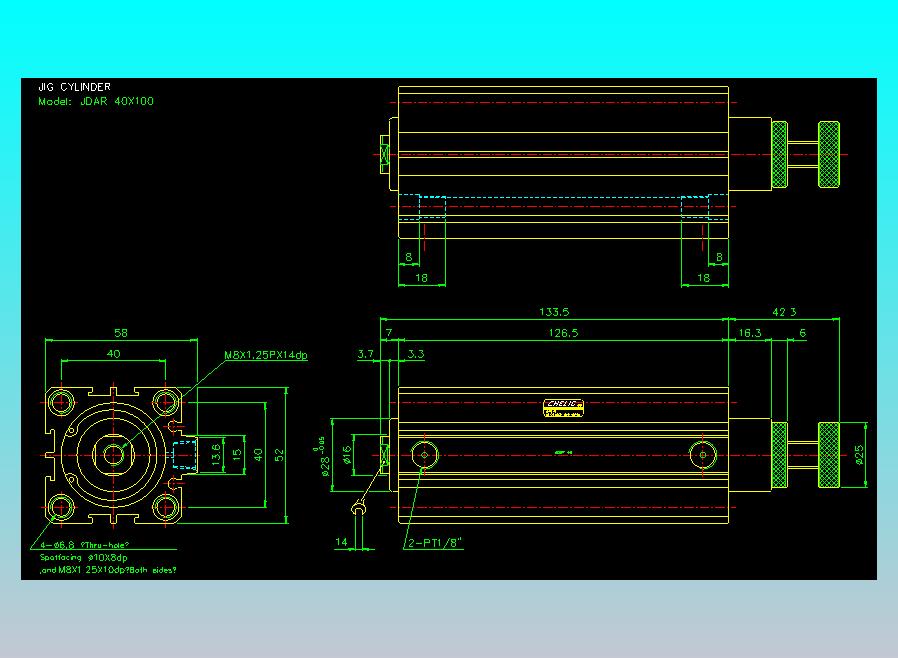Click the yellow CHELIC logo plate
Viewport: 898px width, 658px height.
point(563,408)
